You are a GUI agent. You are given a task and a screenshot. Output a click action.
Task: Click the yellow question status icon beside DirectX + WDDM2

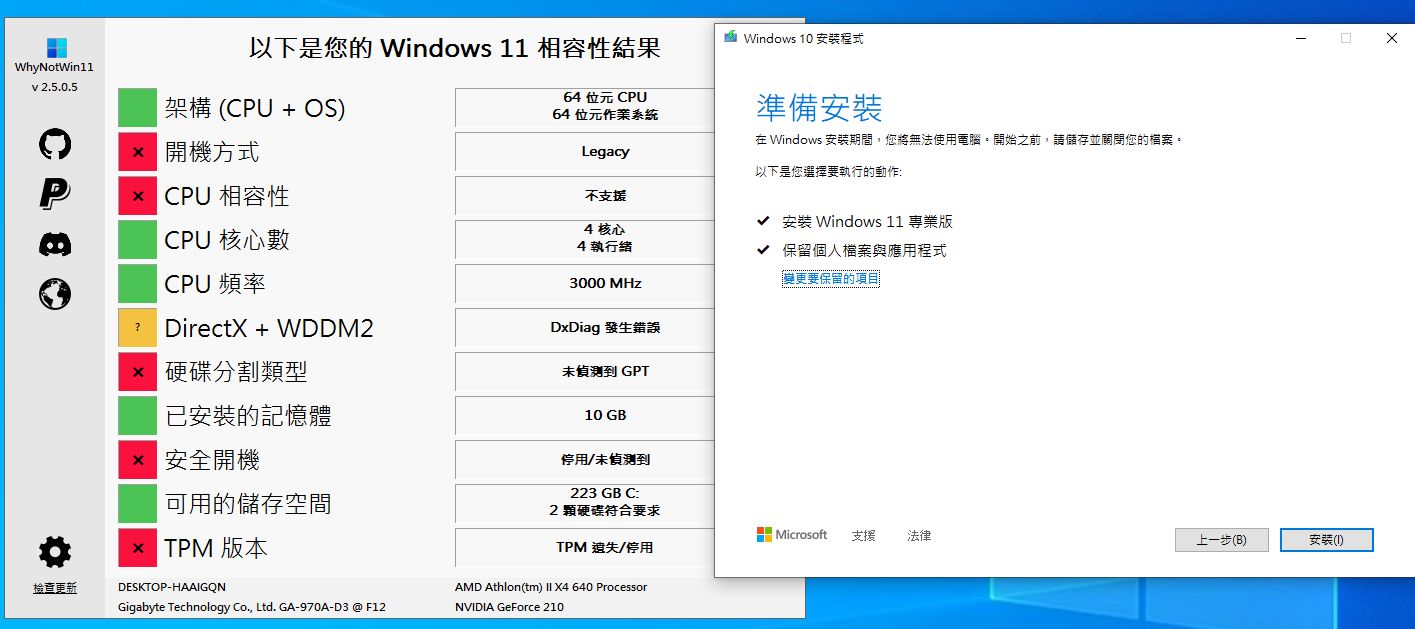[137, 327]
